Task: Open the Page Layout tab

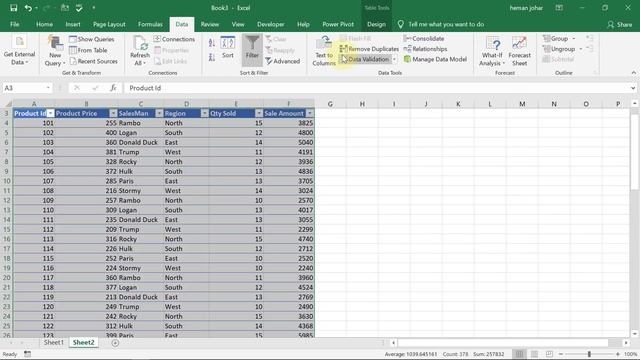Action: tap(109, 24)
